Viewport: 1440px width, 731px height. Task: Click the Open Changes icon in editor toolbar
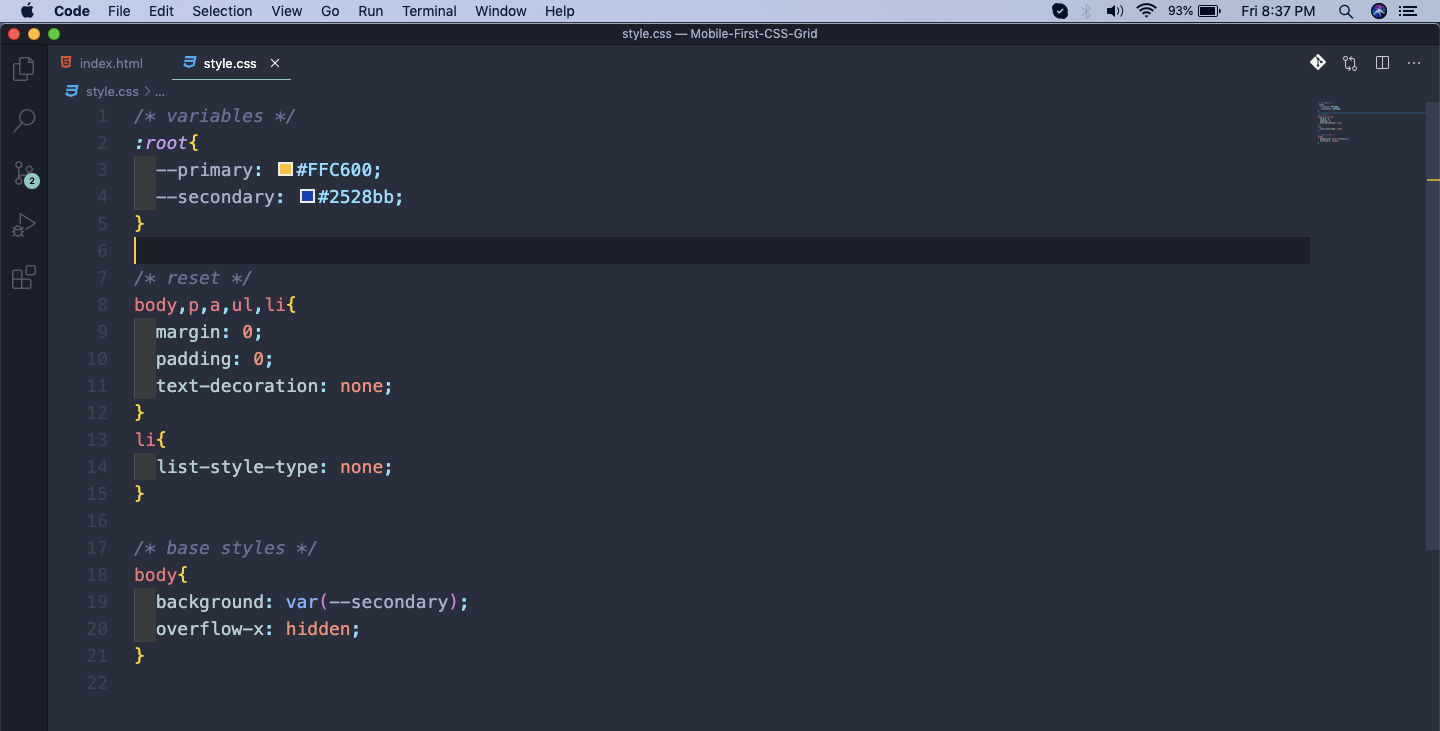[x=1350, y=63]
